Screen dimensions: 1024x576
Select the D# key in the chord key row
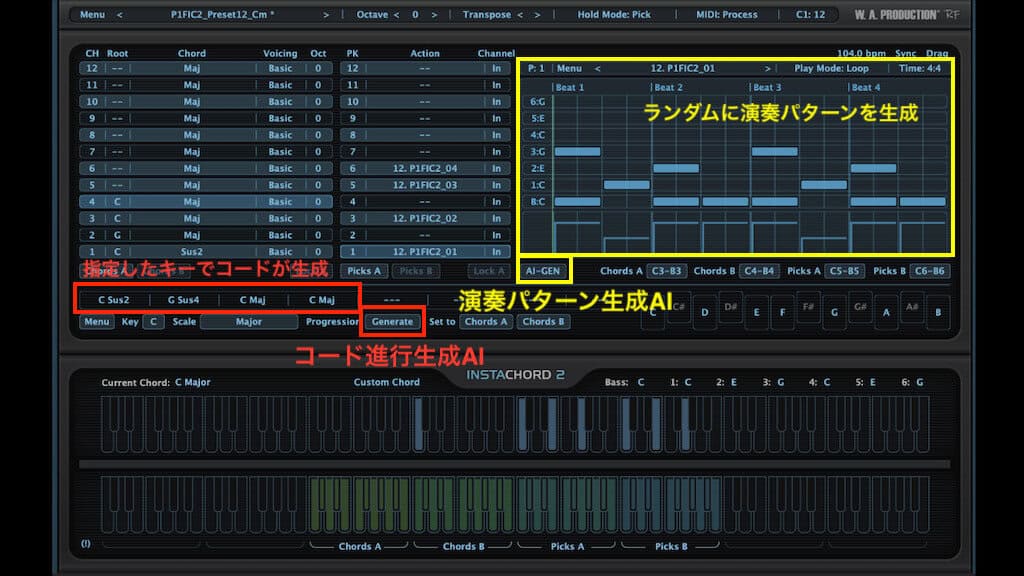(730, 308)
